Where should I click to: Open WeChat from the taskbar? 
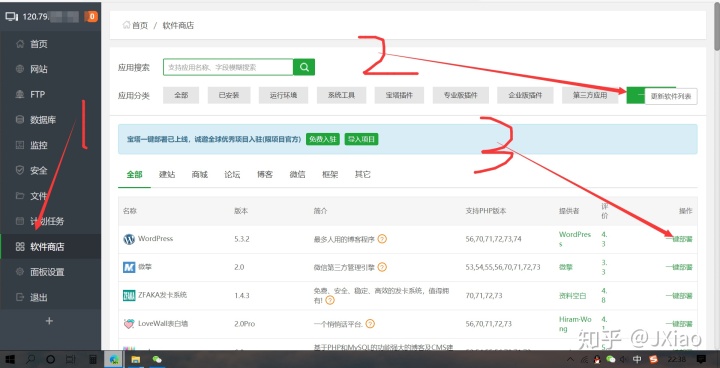(157, 359)
